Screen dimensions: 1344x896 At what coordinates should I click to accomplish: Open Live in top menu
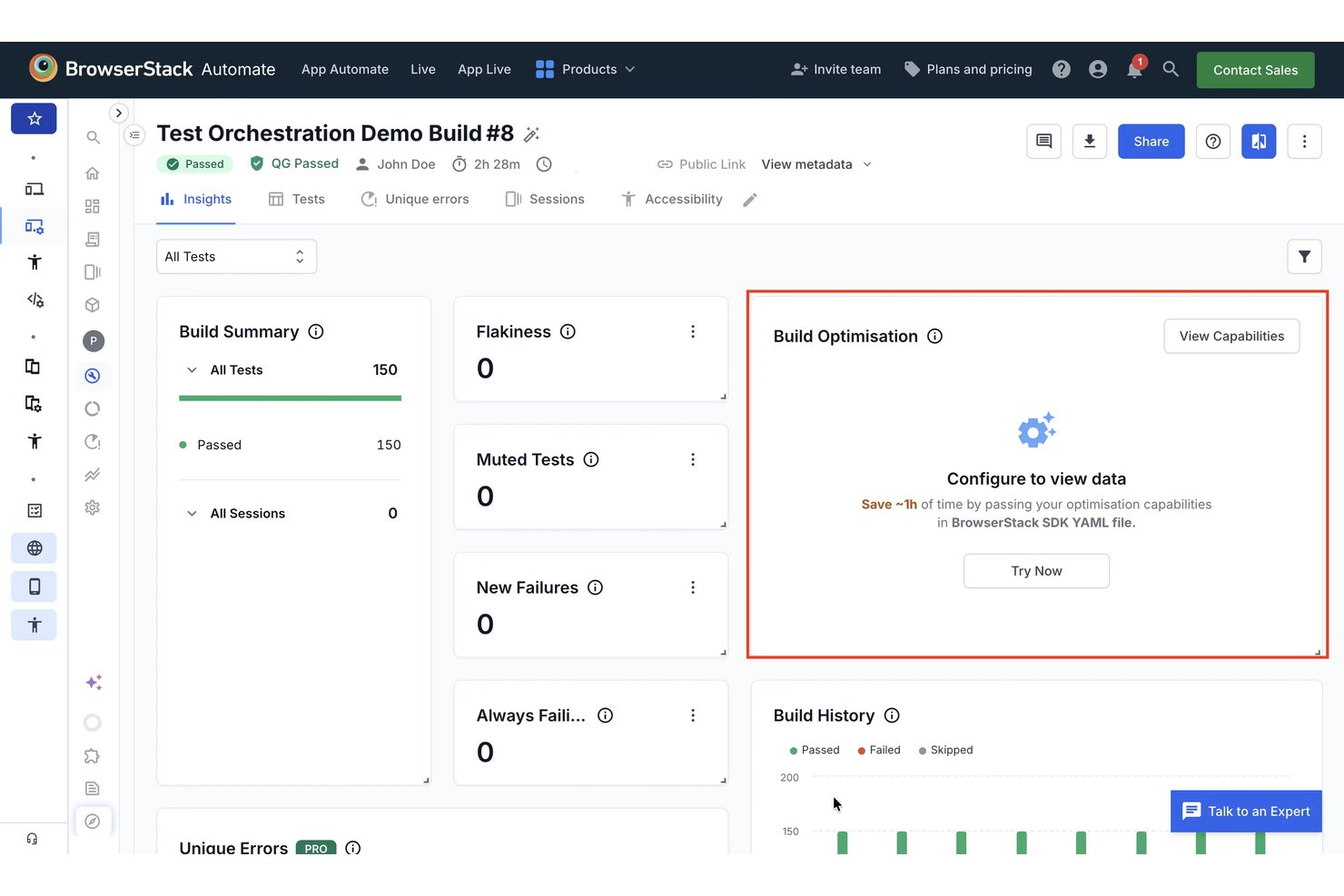423,69
